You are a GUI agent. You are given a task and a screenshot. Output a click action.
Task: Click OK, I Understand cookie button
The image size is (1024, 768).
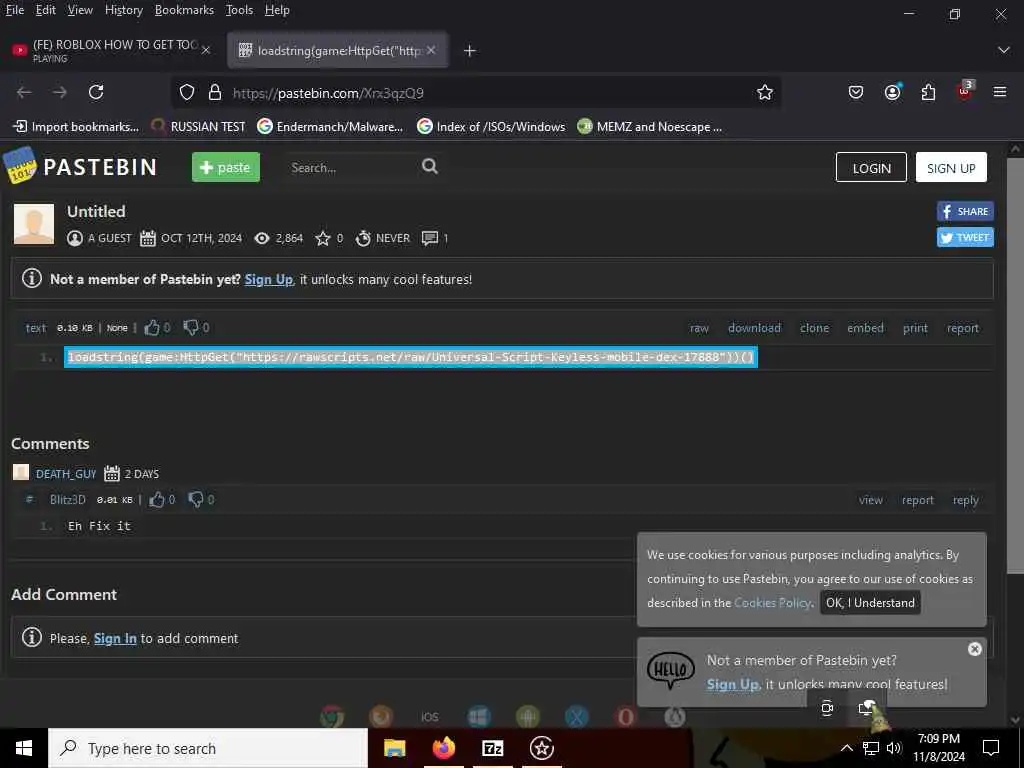tap(871, 603)
